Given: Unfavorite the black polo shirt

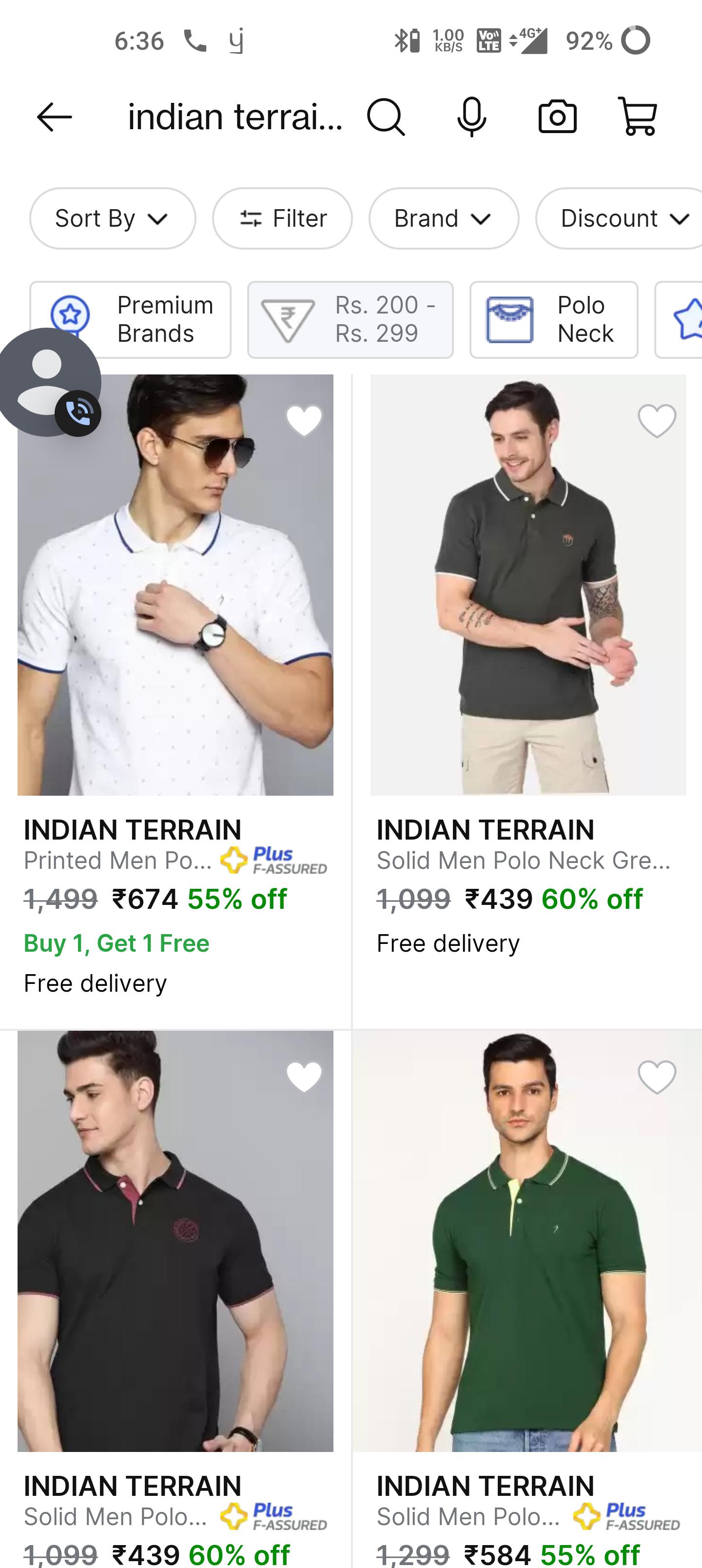Looking at the screenshot, I should pyautogui.click(x=303, y=1076).
